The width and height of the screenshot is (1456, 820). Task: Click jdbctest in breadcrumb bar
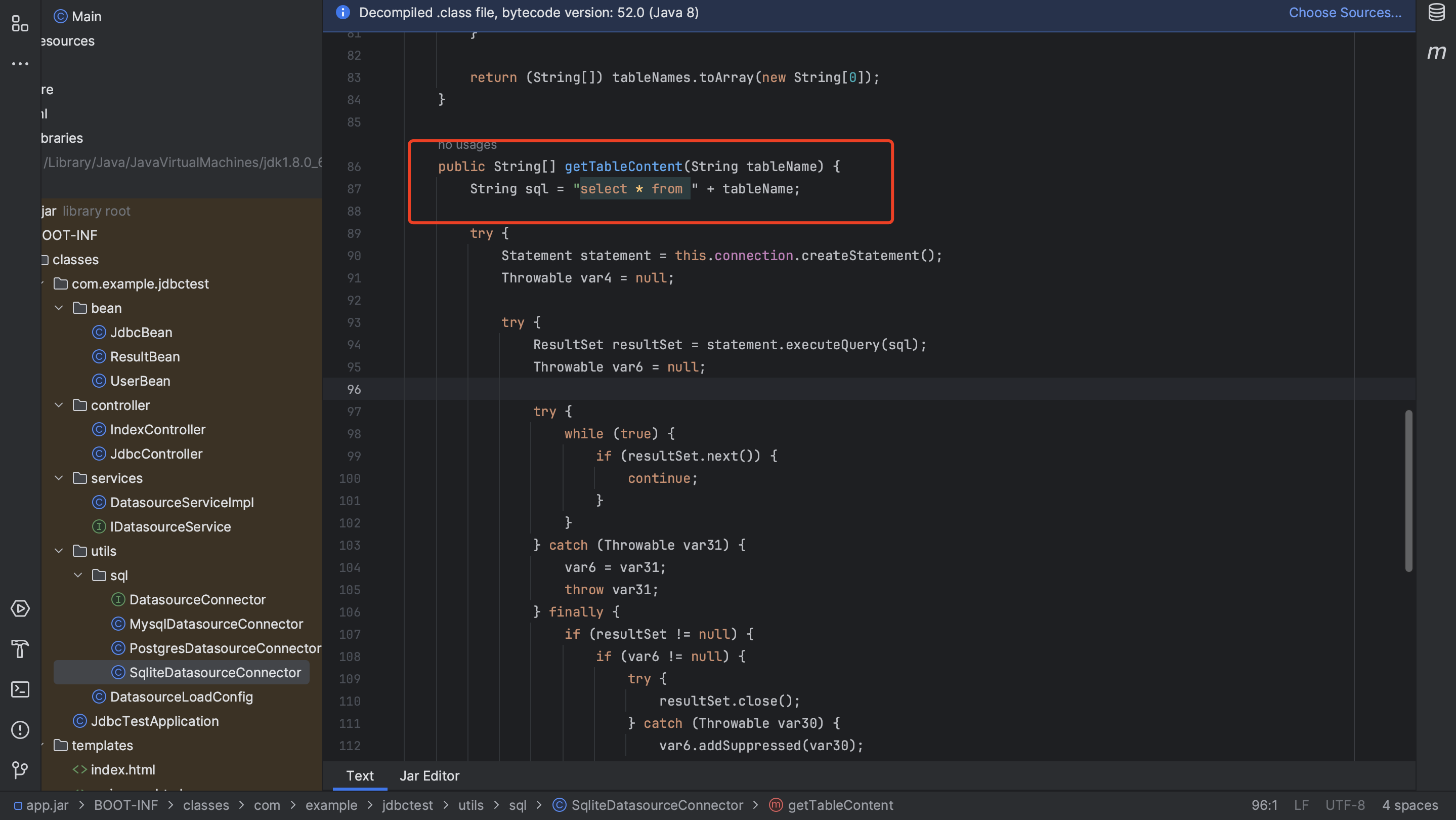point(407,805)
